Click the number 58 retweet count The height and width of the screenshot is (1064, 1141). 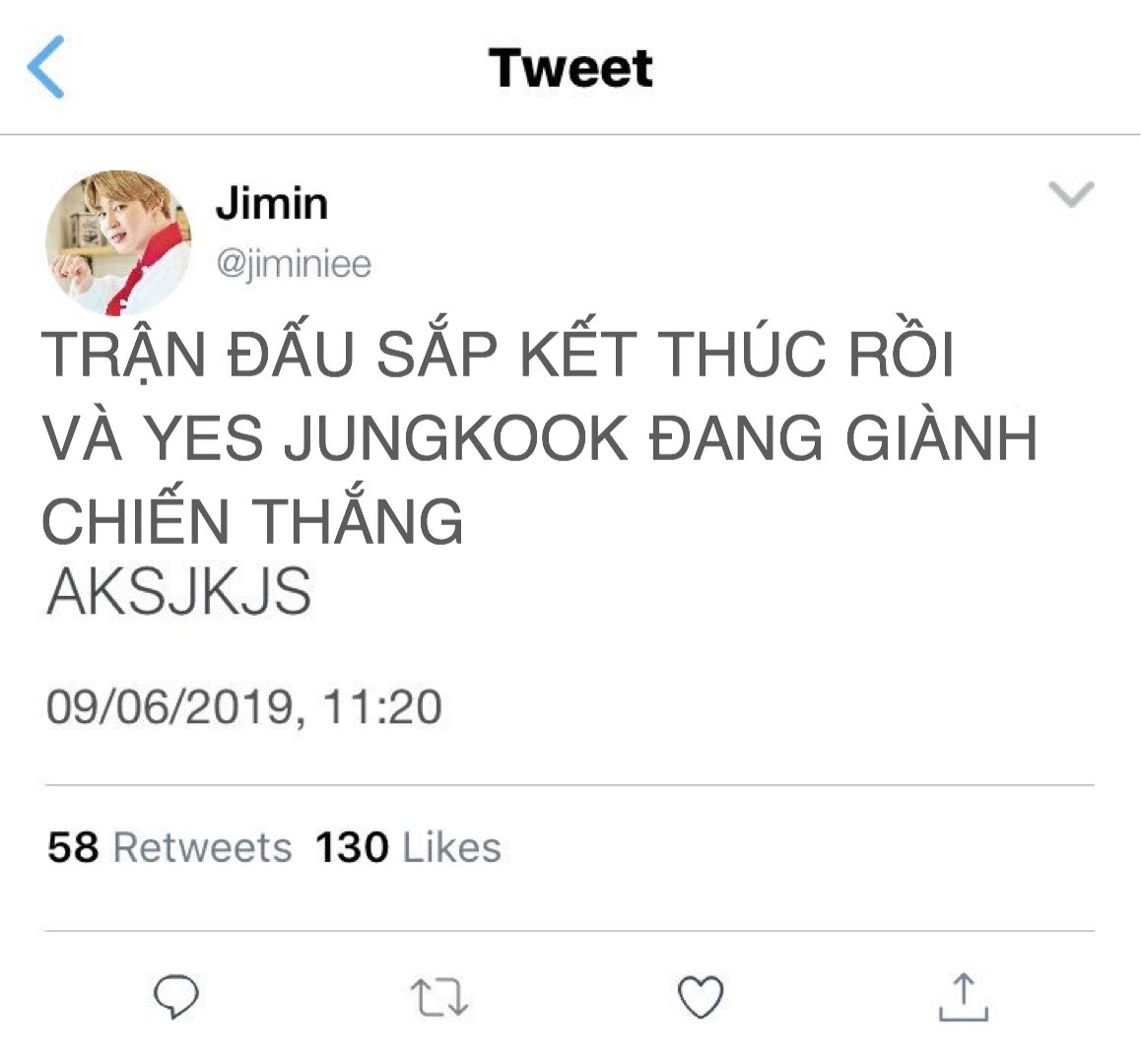tap(73, 847)
